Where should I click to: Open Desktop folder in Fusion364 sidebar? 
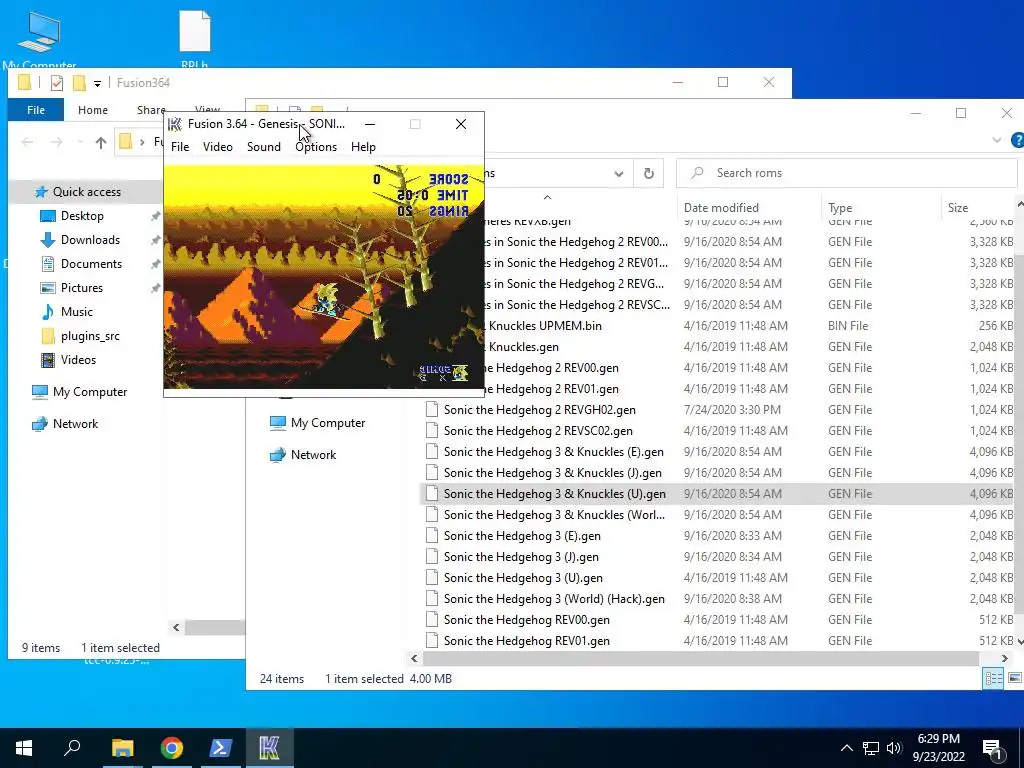[x=82, y=216]
